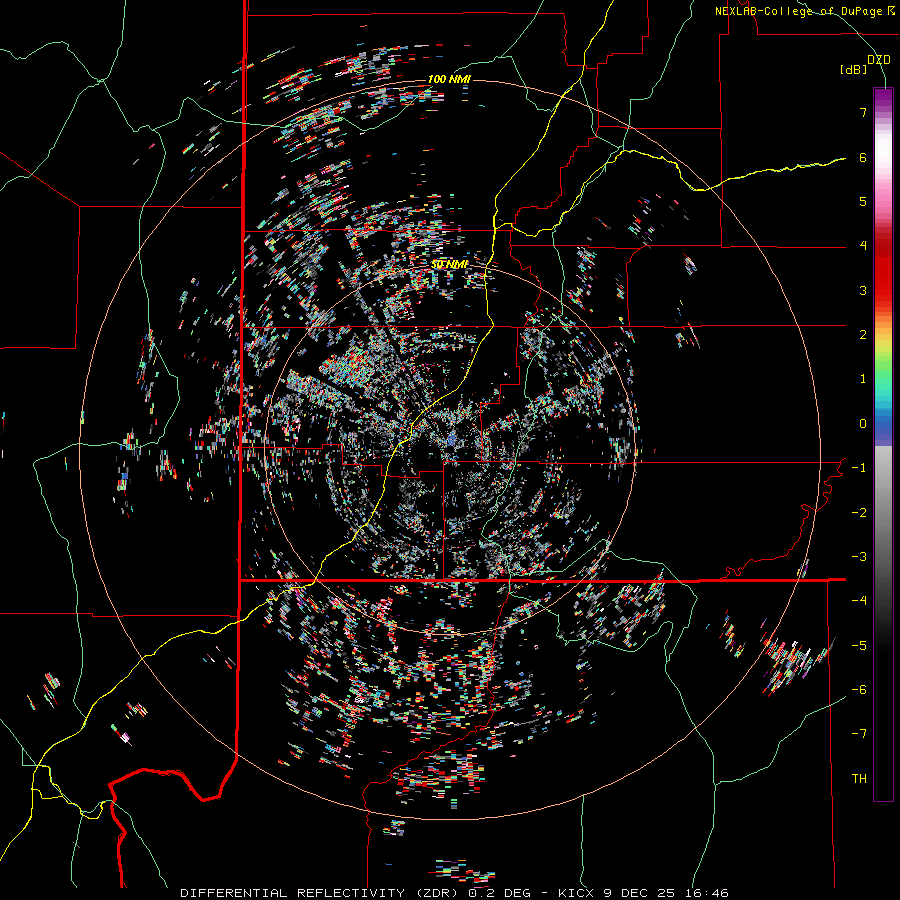The width and height of the screenshot is (900, 900).
Task: Click the DIFFERENTIAL REFLECTIVITY (ZDR) caption text
Action: (319, 893)
